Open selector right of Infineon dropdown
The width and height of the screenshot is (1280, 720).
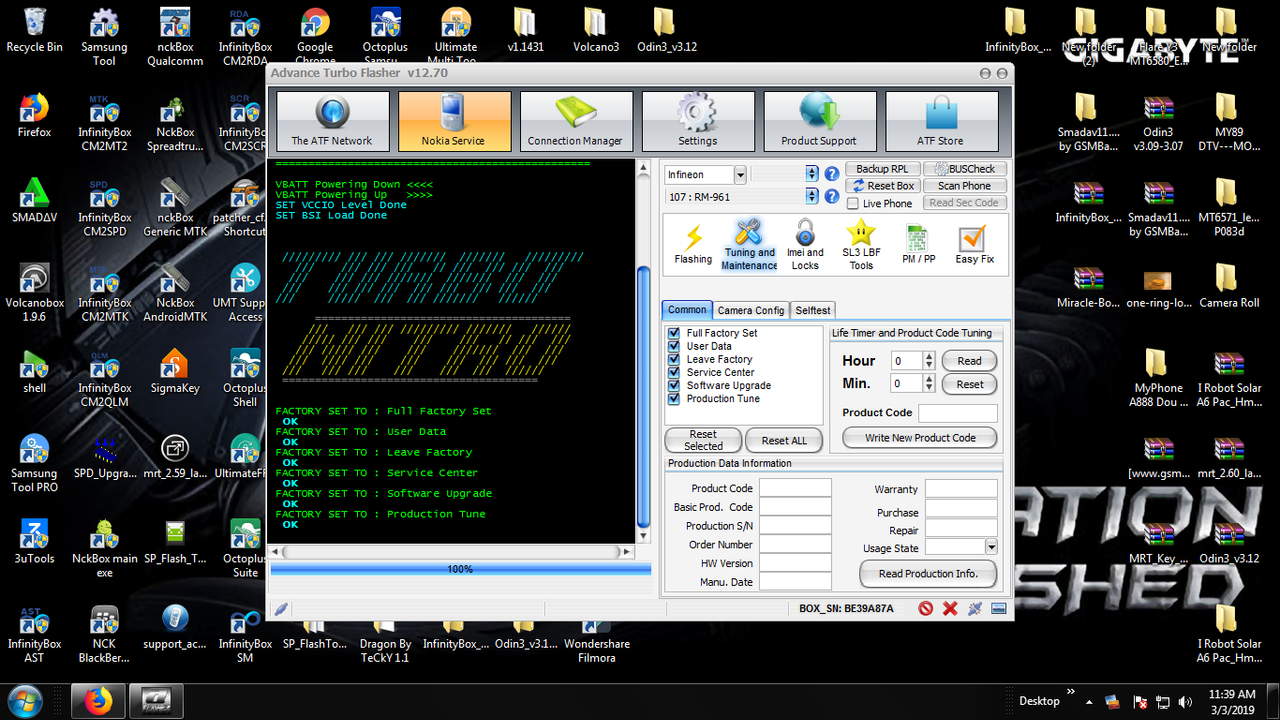[811, 174]
